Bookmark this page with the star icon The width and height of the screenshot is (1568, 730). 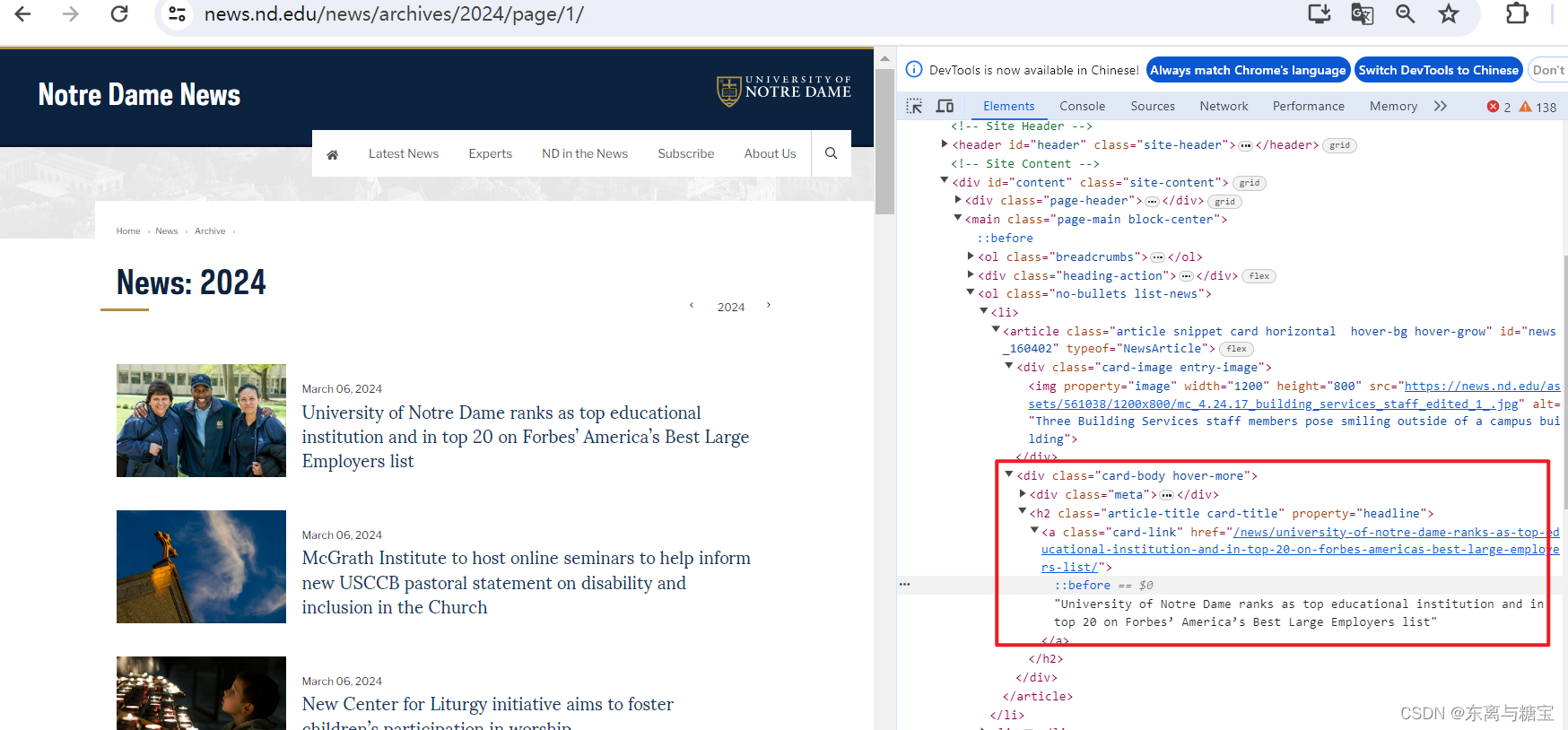(1449, 13)
